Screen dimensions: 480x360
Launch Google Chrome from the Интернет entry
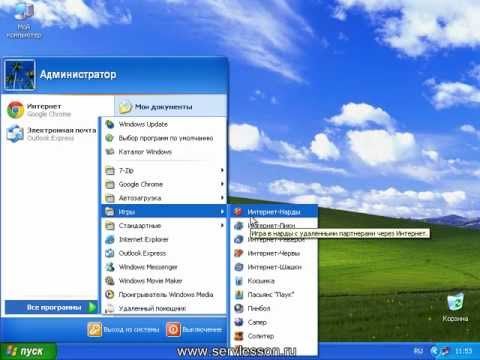click(50, 110)
